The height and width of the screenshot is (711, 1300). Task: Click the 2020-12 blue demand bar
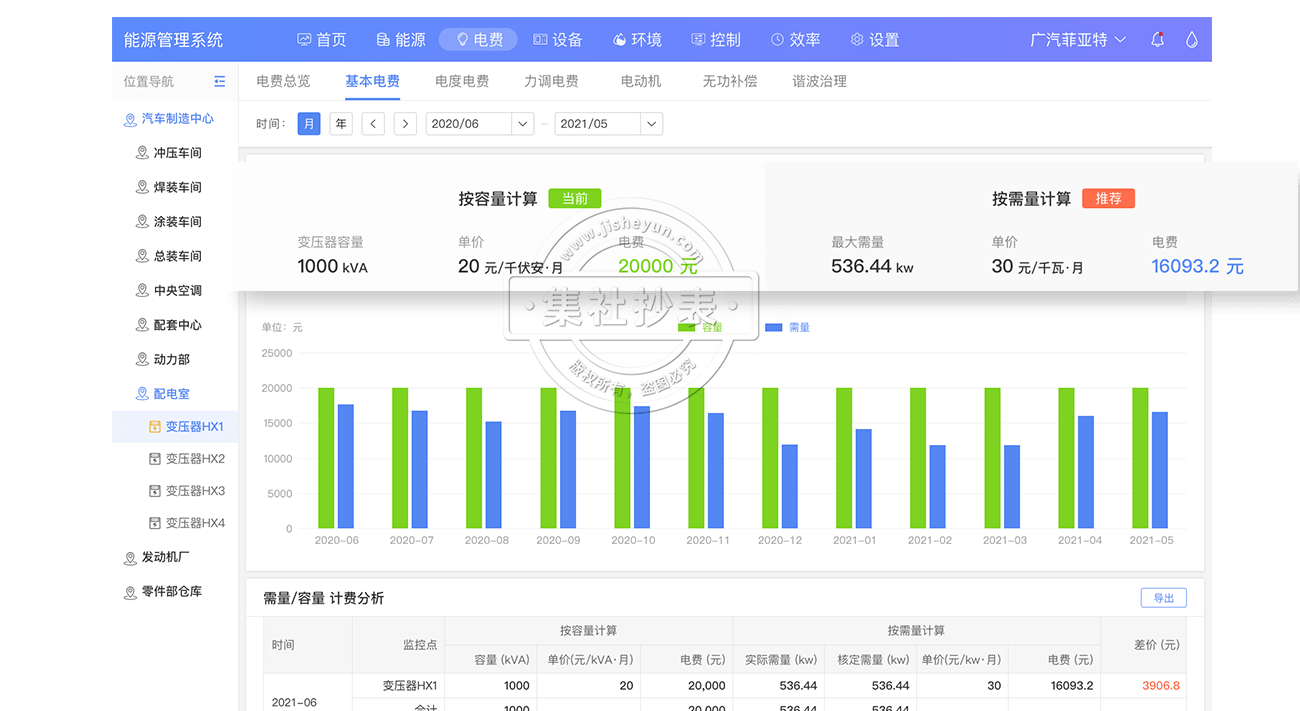tap(790, 486)
